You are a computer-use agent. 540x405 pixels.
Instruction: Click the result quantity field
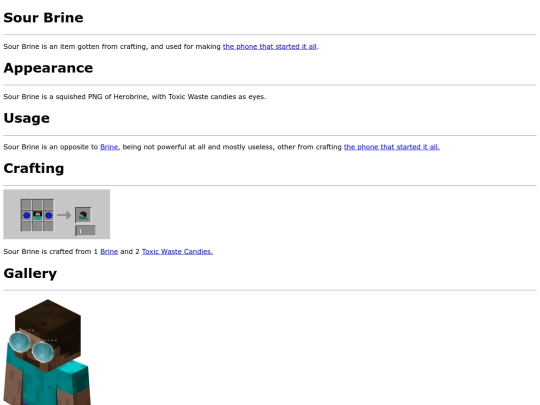pos(85,231)
